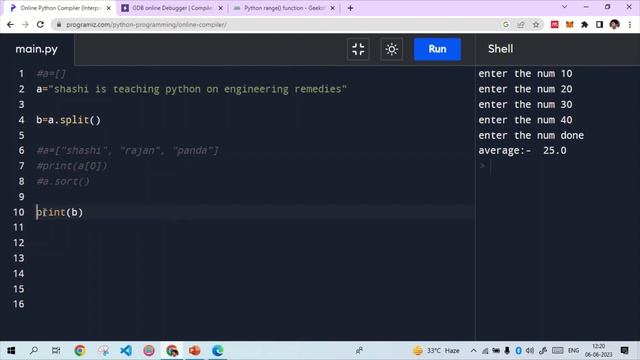The height and width of the screenshot is (360, 640).
Task: Toggle fullscreen editor mode icon
Action: click(358, 49)
